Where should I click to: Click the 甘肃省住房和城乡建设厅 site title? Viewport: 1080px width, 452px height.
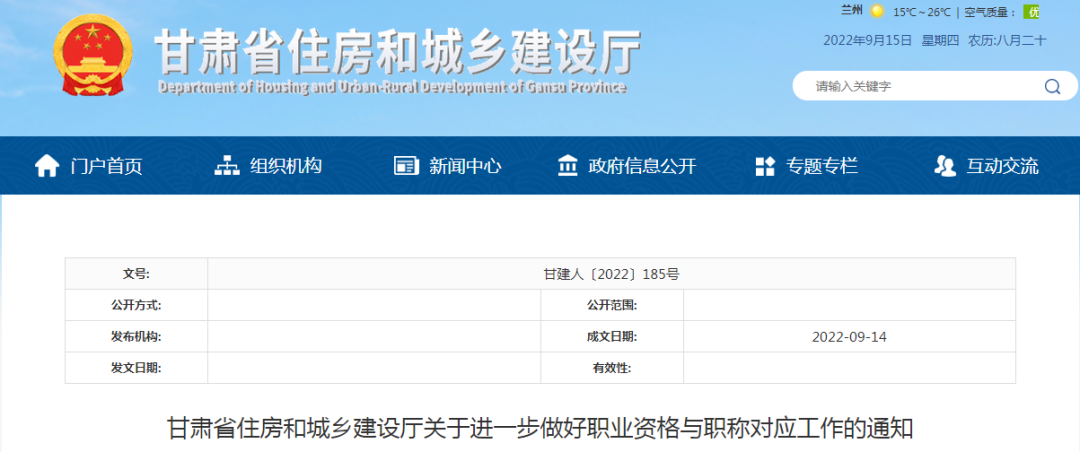point(396,50)
